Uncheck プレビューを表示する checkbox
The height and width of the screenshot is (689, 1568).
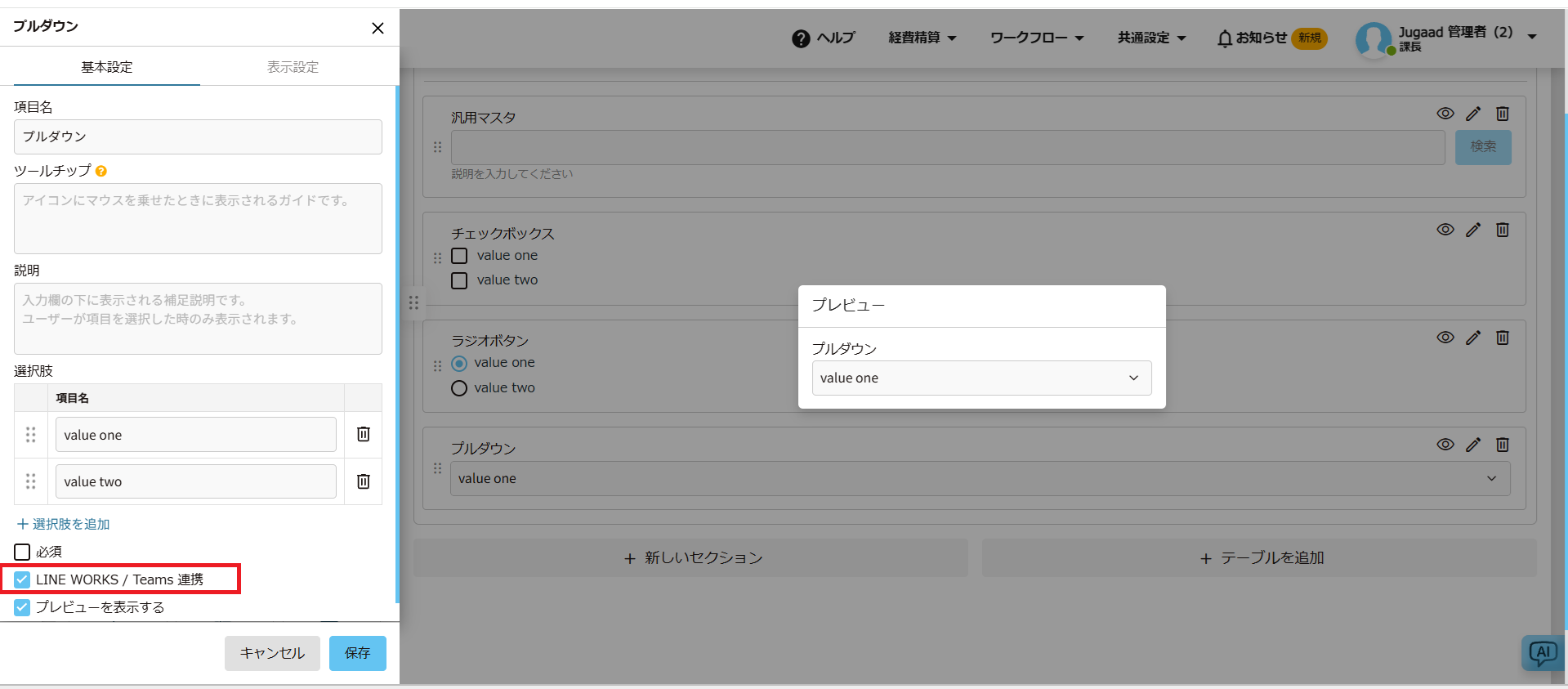click(22, 607)
